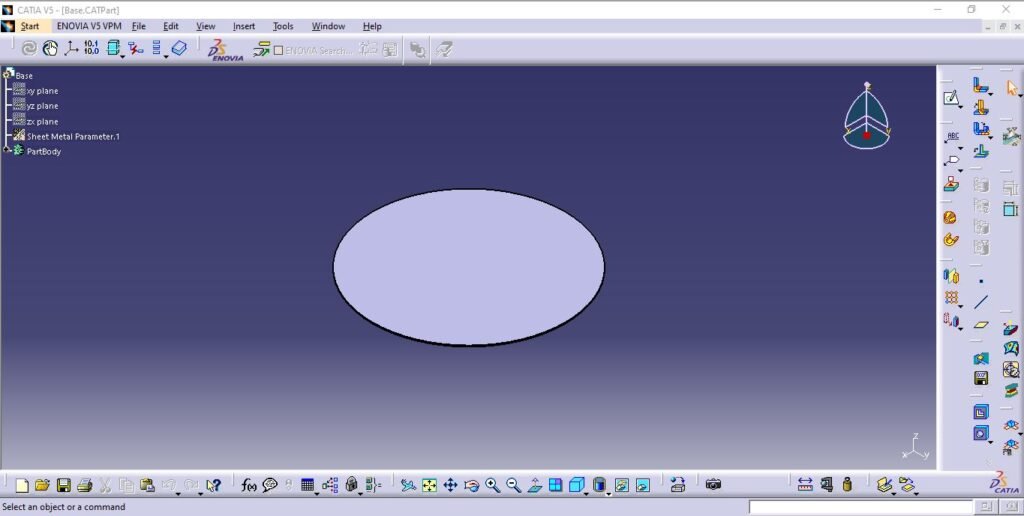The image size is (1024, 516).
Task: Click the Measure Between icon
Action: (805, 485)
